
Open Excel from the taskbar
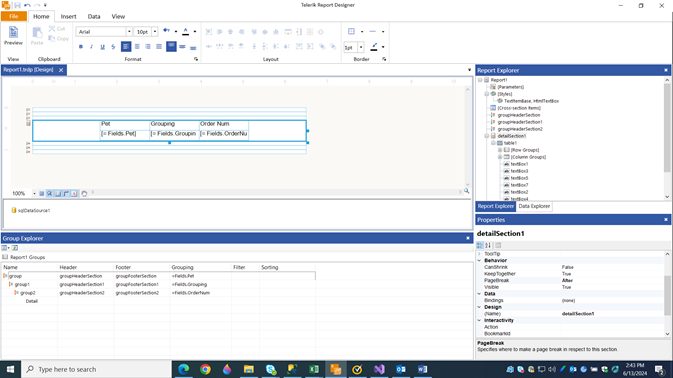coord(314,369)
